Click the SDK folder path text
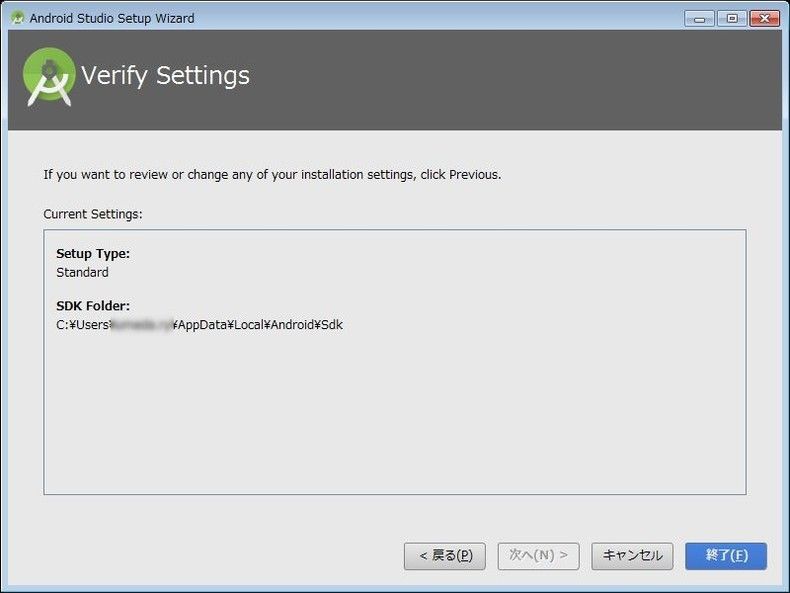 point(199,325)
